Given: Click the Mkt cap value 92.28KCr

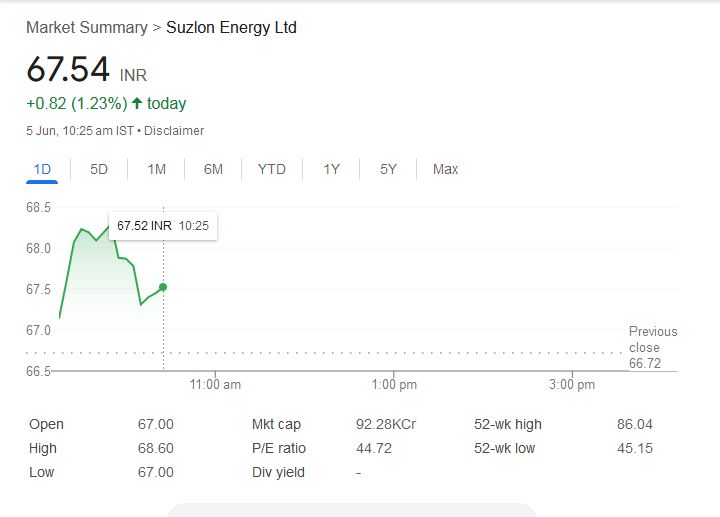Looking at the screenshot, I should tap(385, 424).
